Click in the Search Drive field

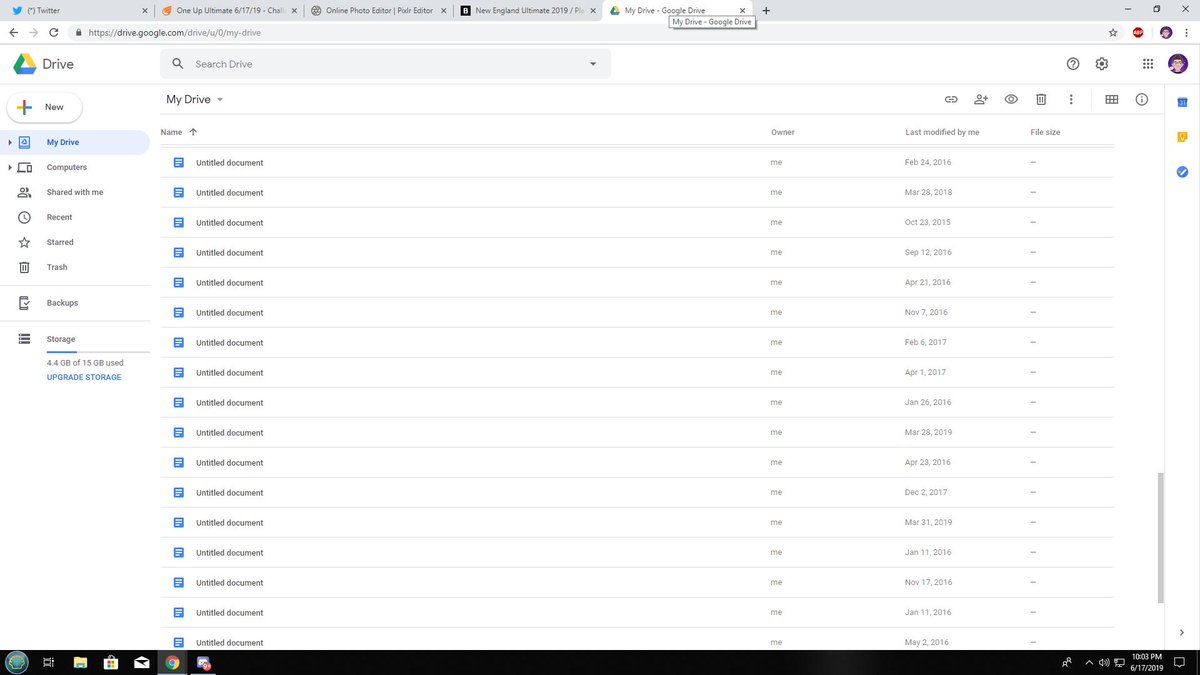tap(385, 64)
